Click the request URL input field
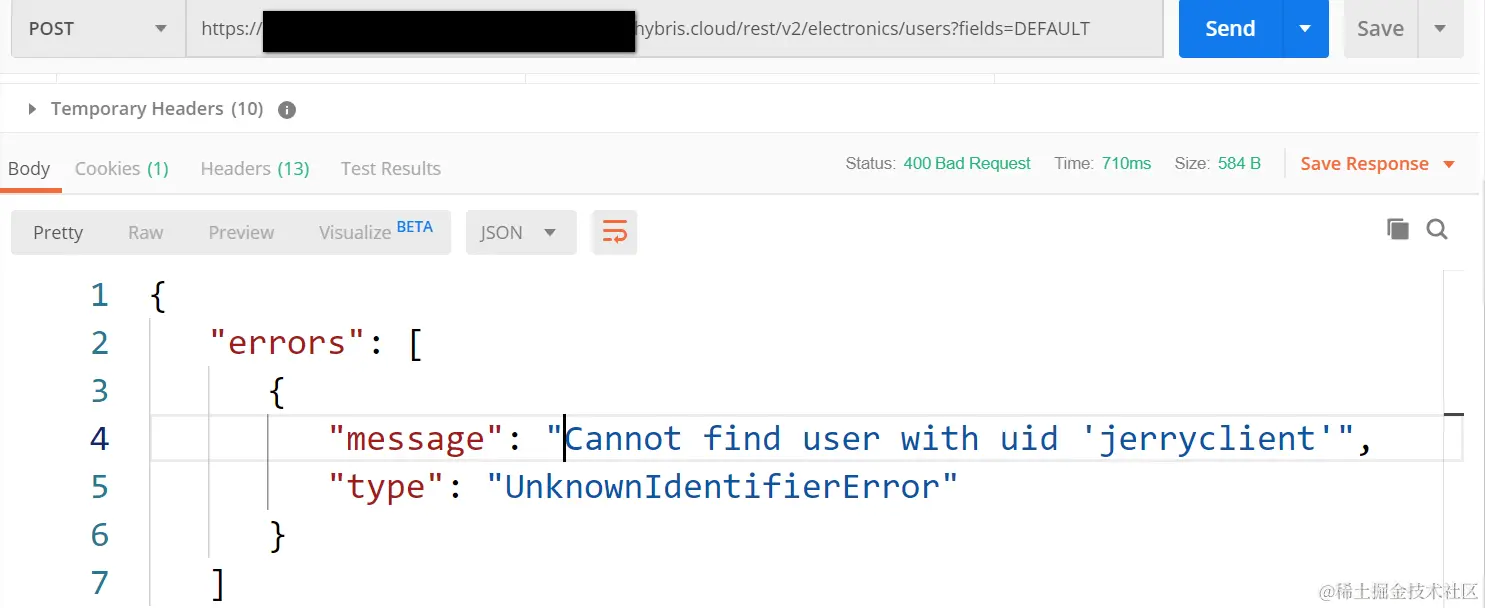1485x608 pixels. 674,29
